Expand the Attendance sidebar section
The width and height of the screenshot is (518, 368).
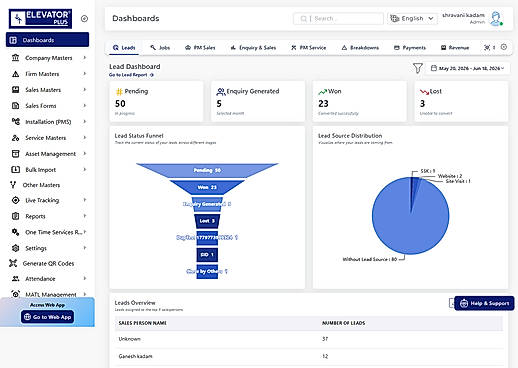point(48,279)
